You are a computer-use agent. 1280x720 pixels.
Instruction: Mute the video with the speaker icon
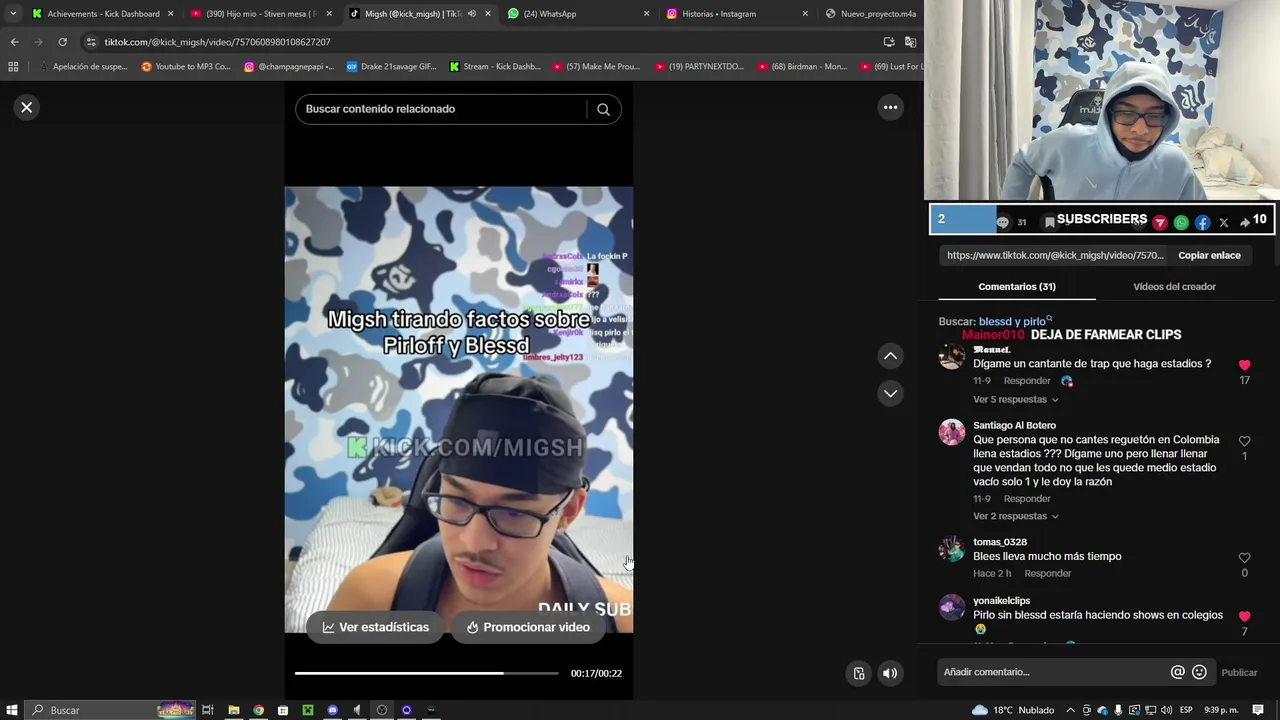pyautogui.click(x=890, y=673)
